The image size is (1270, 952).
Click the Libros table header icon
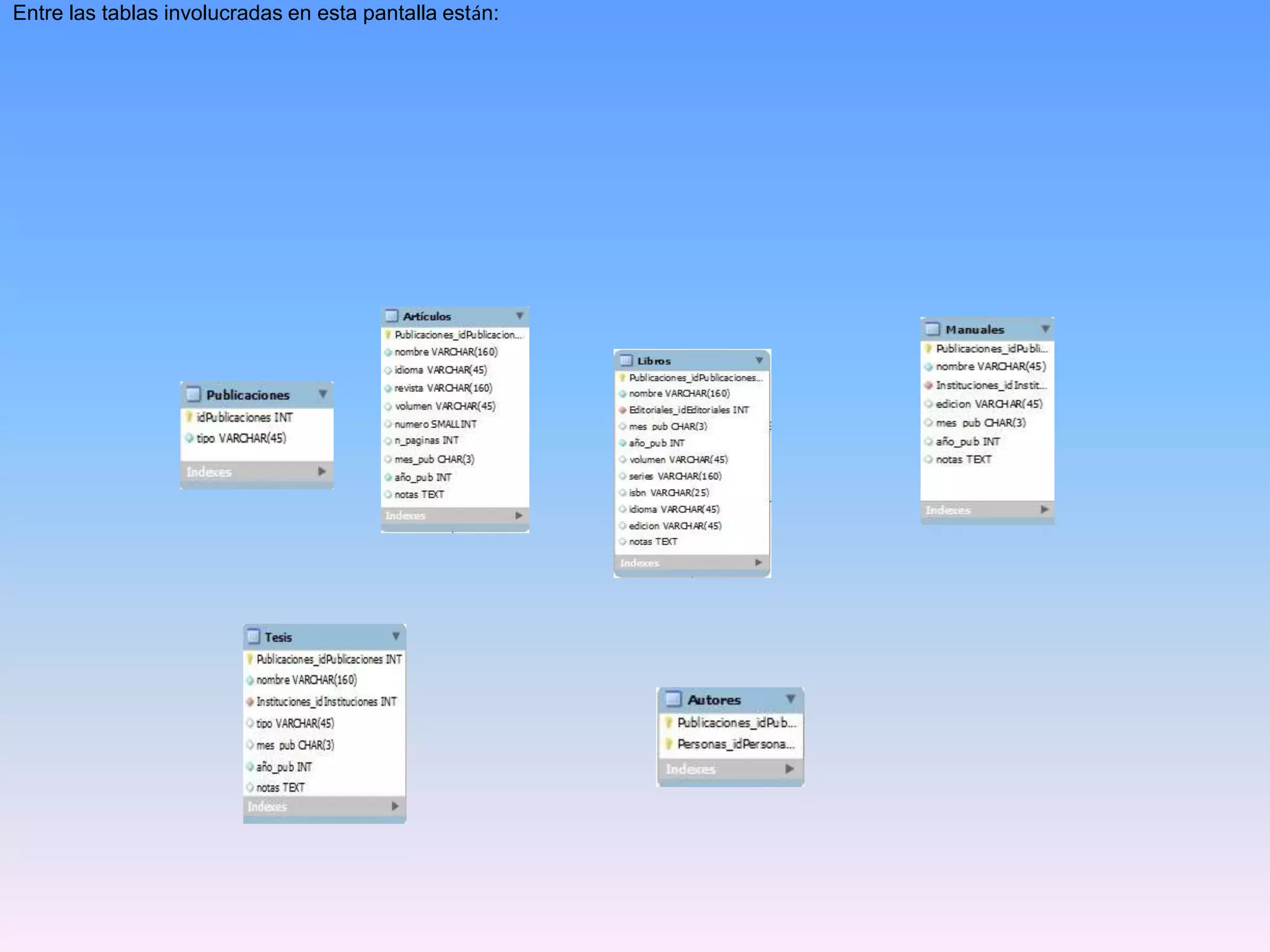pos(626,361)
